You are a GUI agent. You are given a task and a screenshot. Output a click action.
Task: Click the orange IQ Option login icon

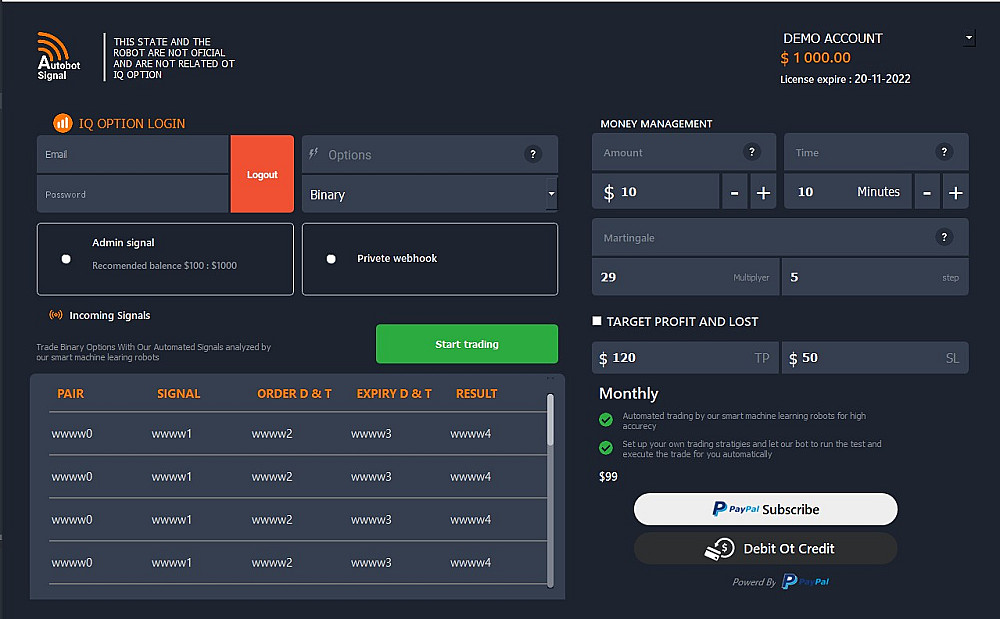click(62, 123)
